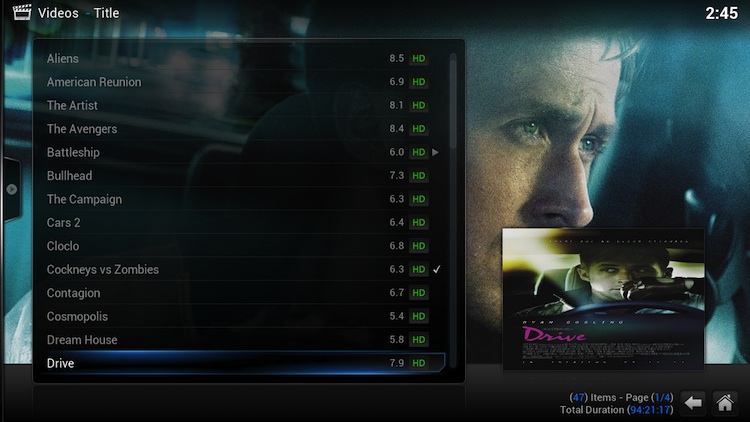Go back using the arrow button
This screenshot has height=422, width=750.
pos(693,403)
